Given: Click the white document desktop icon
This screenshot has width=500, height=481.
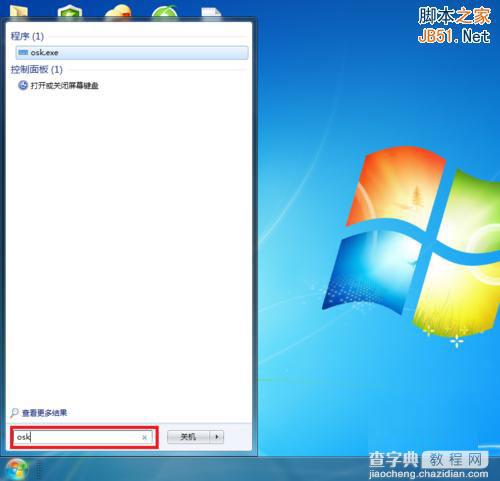Looking at the screenshot, I should 211,12.
